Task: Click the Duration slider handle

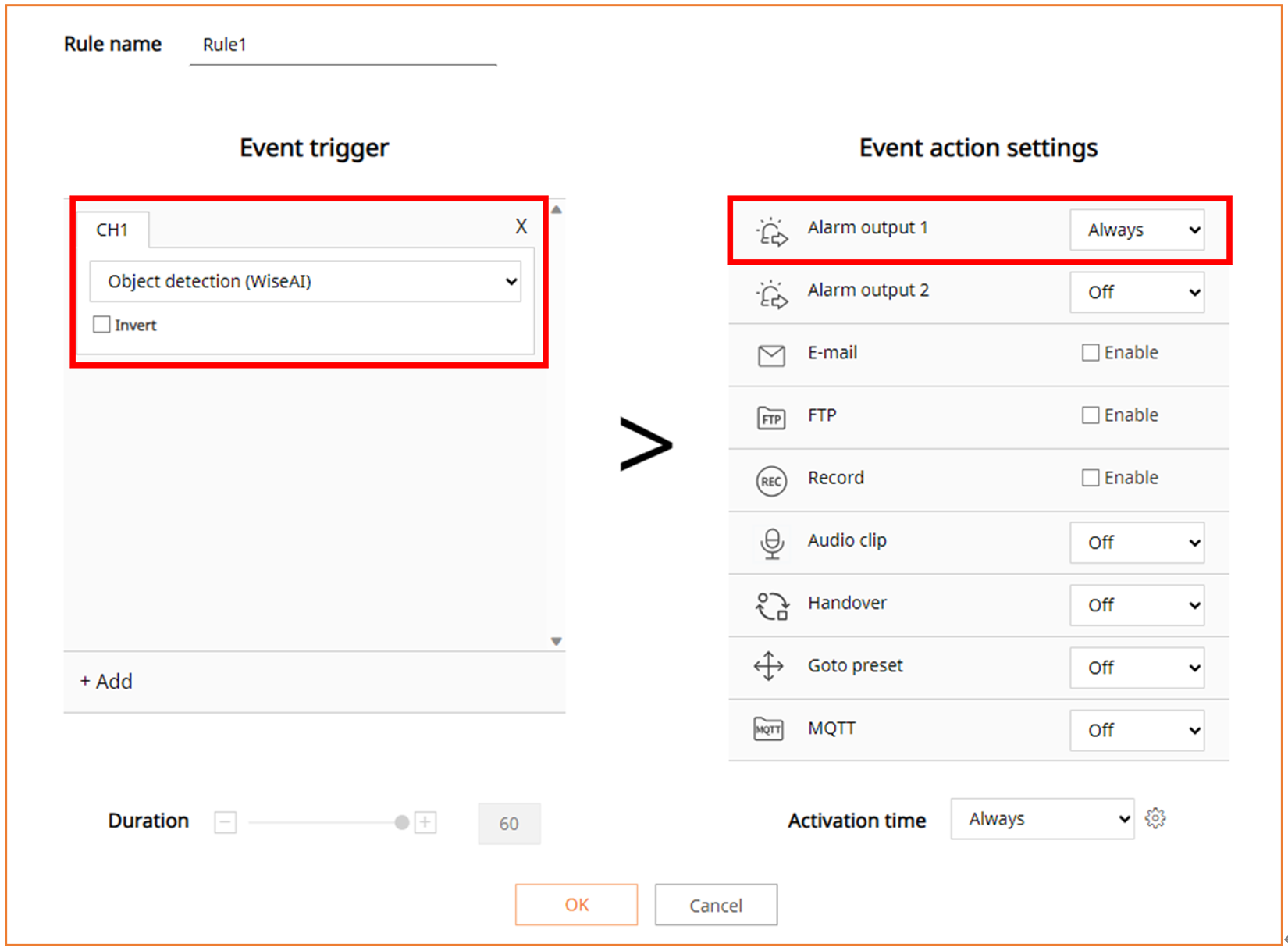Action: [x=402, y=823]
